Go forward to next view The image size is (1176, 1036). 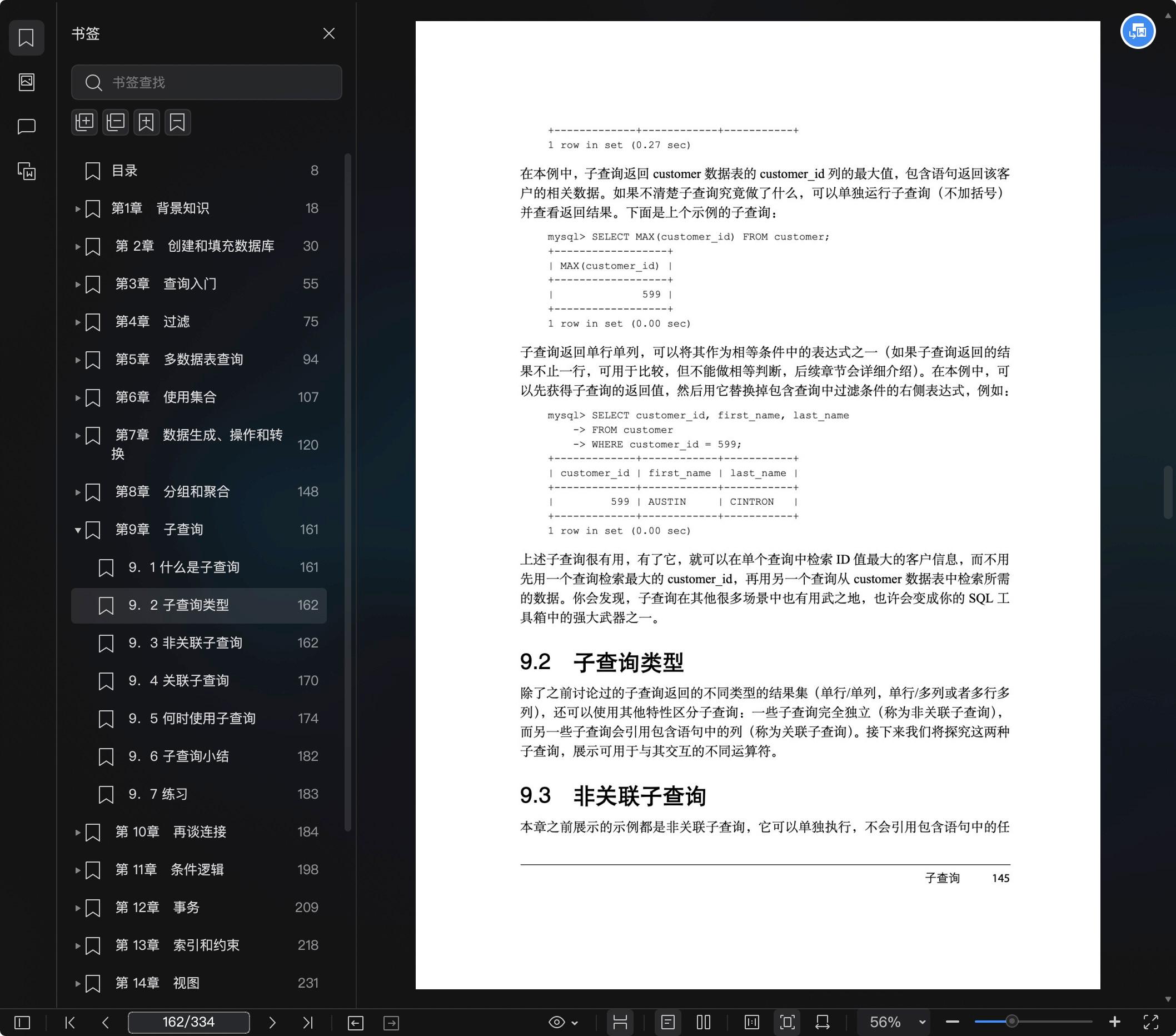(x=391, y=1022)
